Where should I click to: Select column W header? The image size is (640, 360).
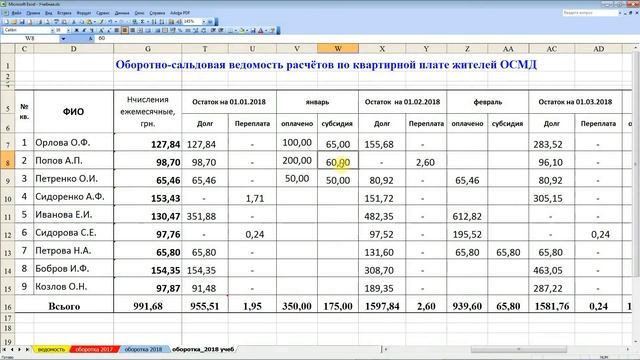[x=338, y=49]
